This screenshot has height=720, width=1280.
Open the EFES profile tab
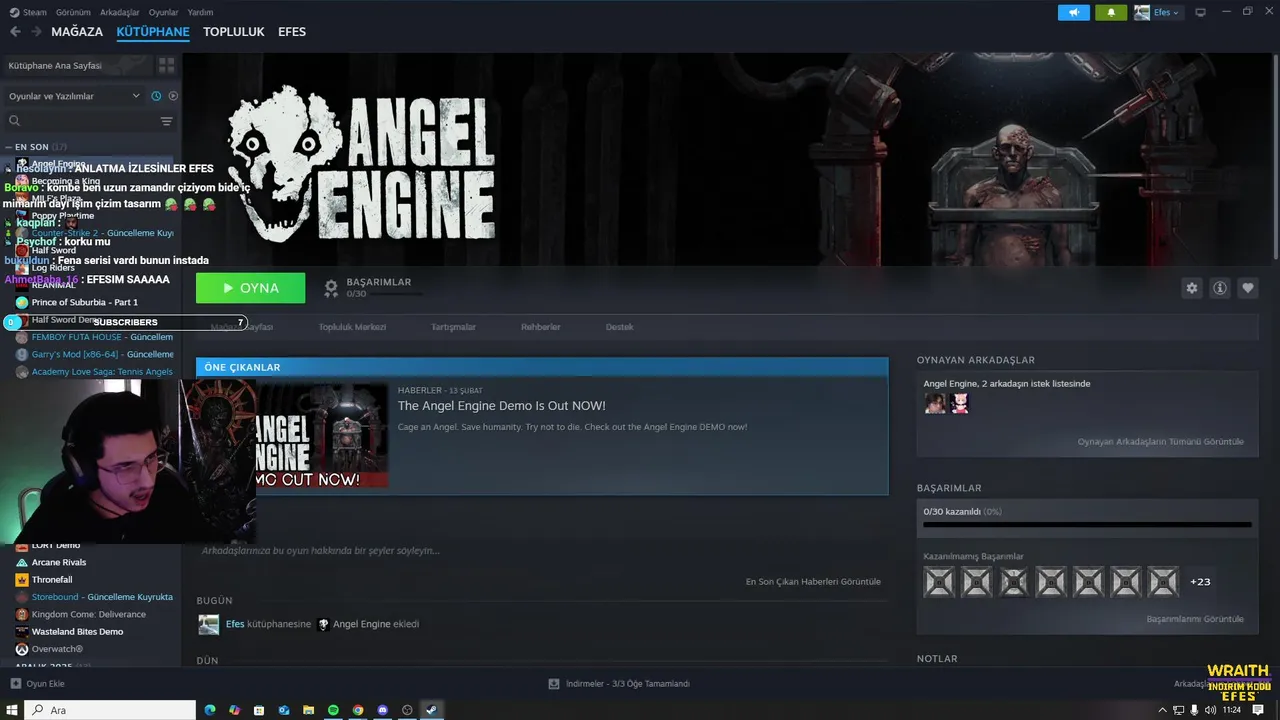[x=292, y=32]
